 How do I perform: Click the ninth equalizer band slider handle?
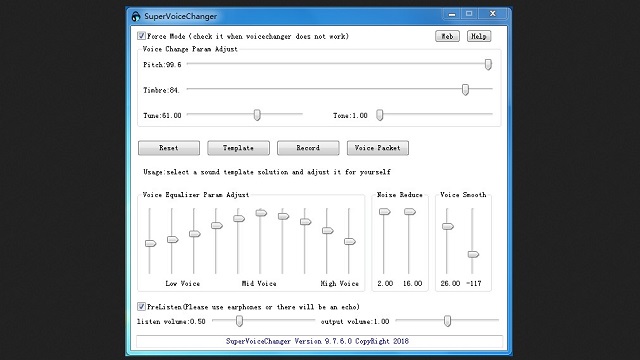tap(327, 231)
